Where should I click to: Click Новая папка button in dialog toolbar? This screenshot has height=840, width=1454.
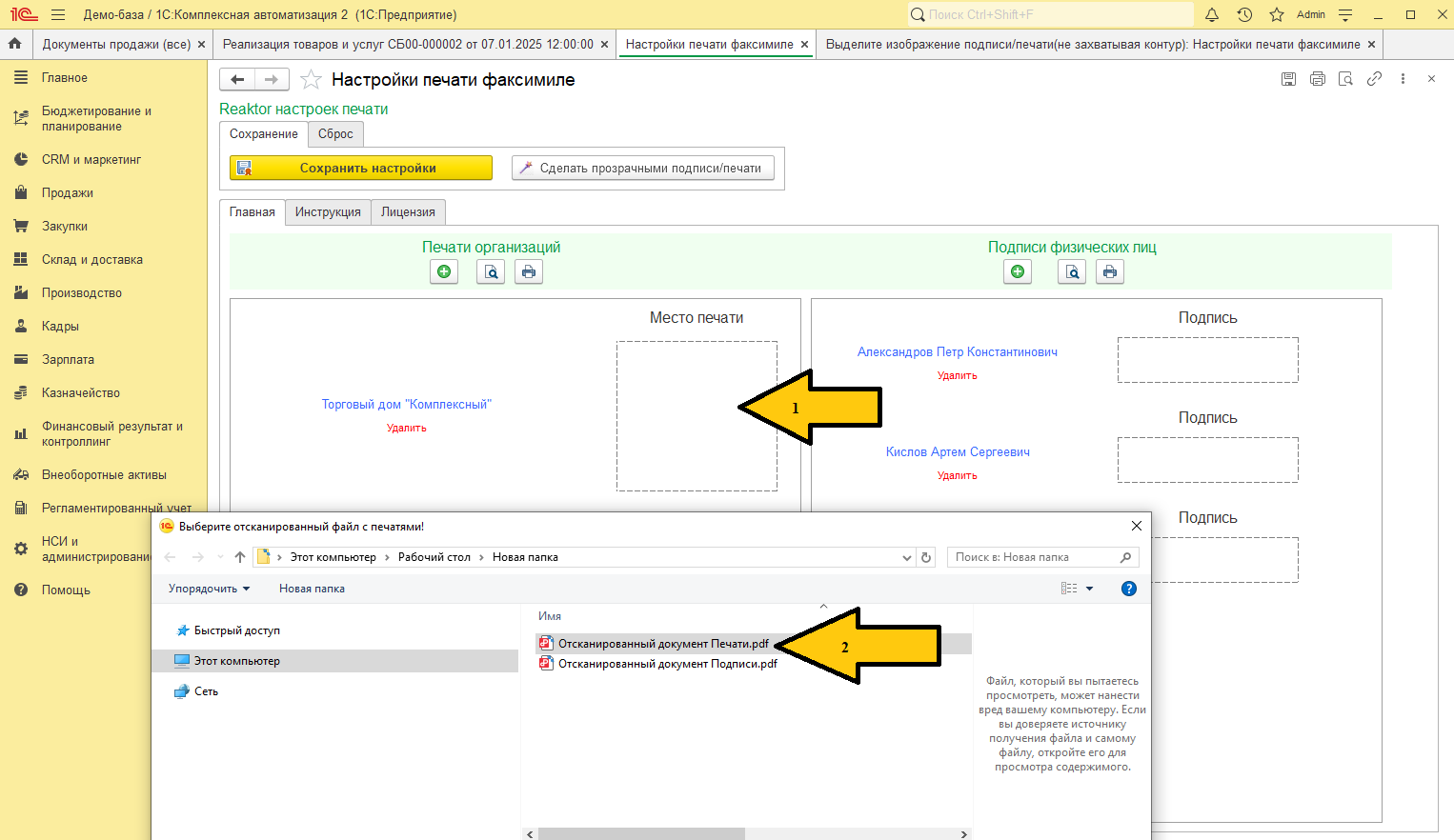[312, 589]
